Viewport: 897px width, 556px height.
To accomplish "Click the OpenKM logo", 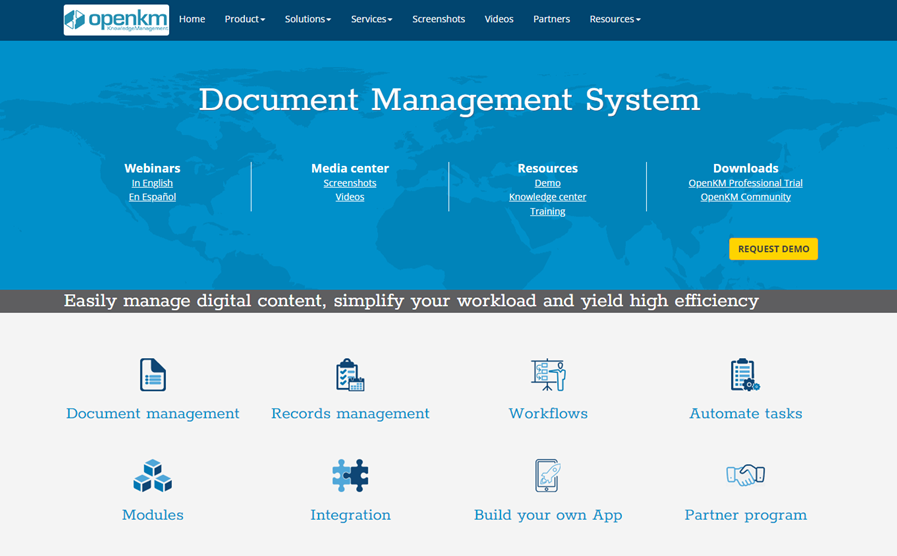I will [116, 20].
